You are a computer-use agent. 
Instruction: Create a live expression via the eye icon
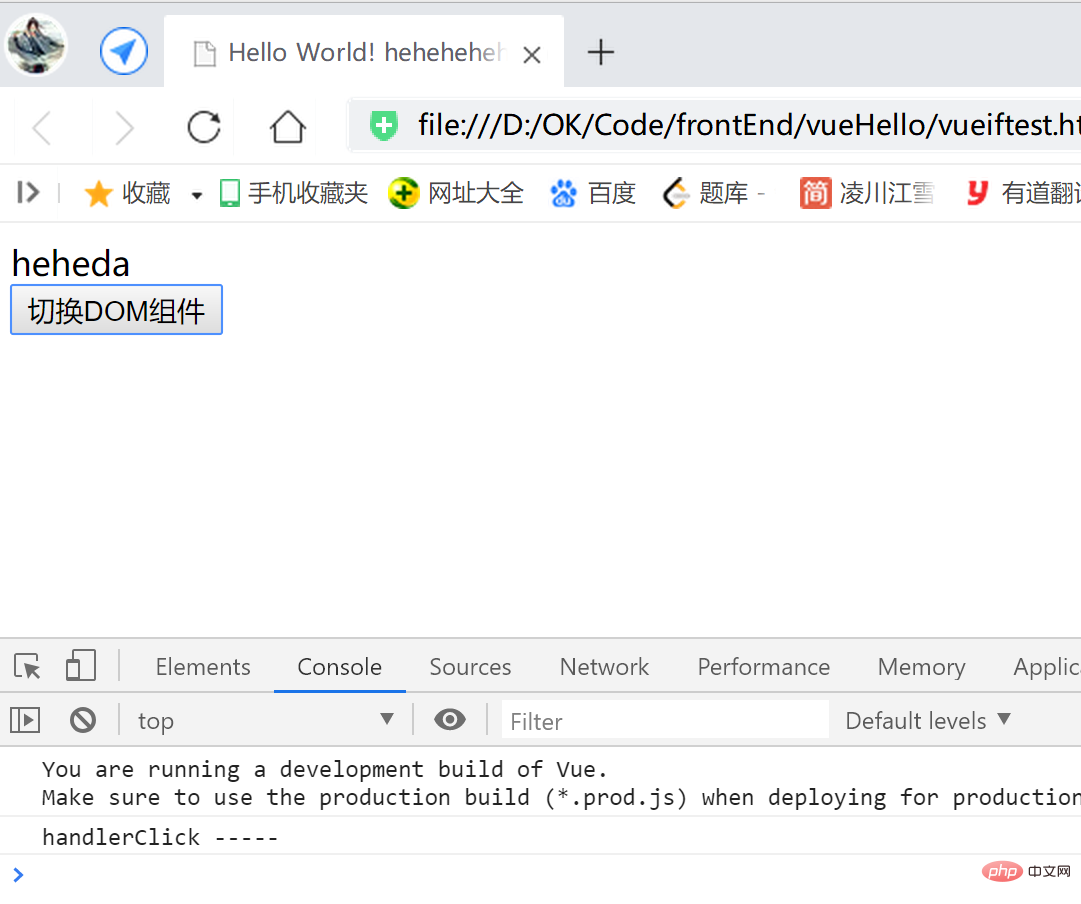pyautogui.click(x=449, y=719)
